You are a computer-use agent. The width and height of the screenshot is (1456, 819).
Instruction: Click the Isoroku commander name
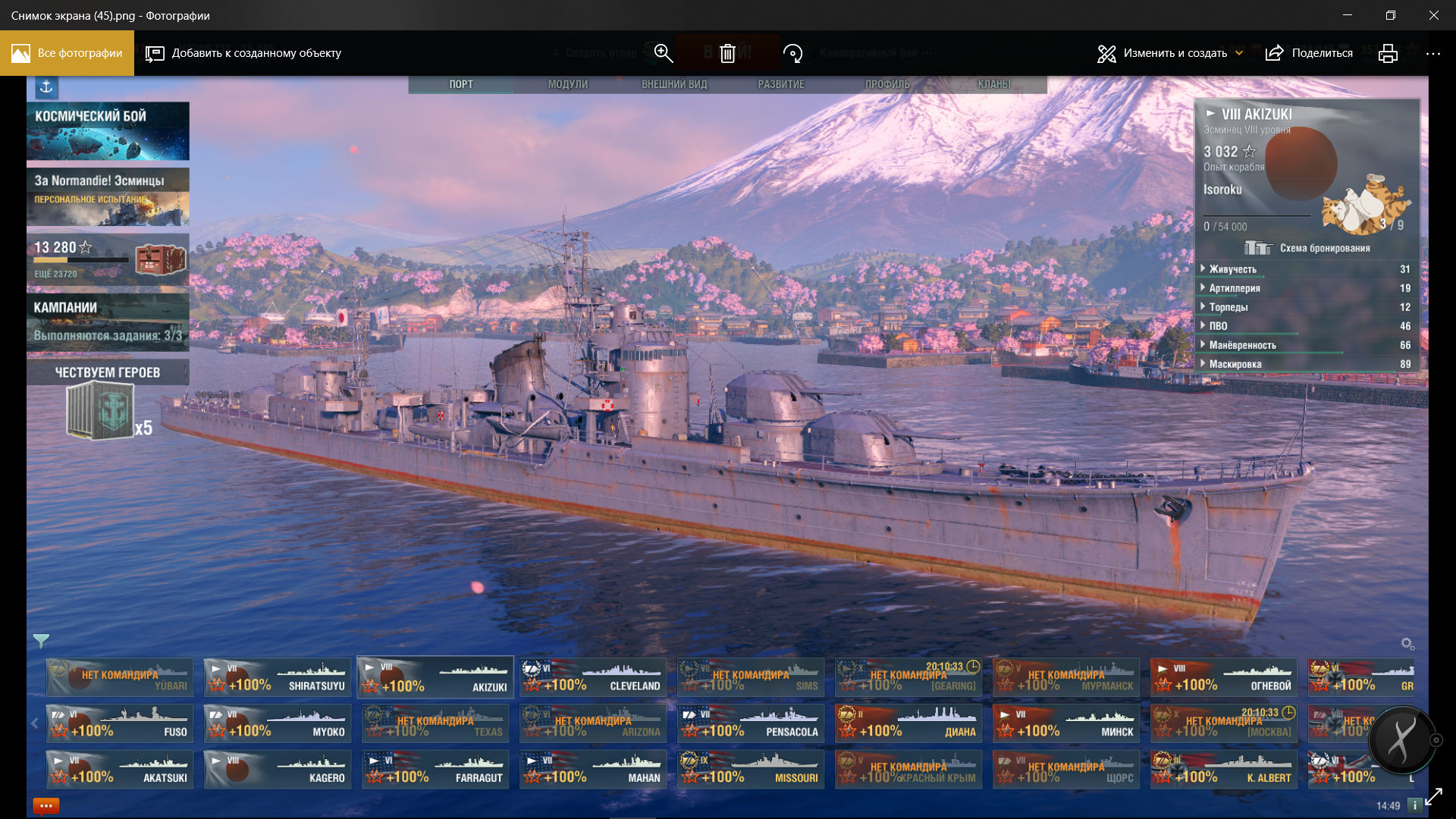(1222, 190)
